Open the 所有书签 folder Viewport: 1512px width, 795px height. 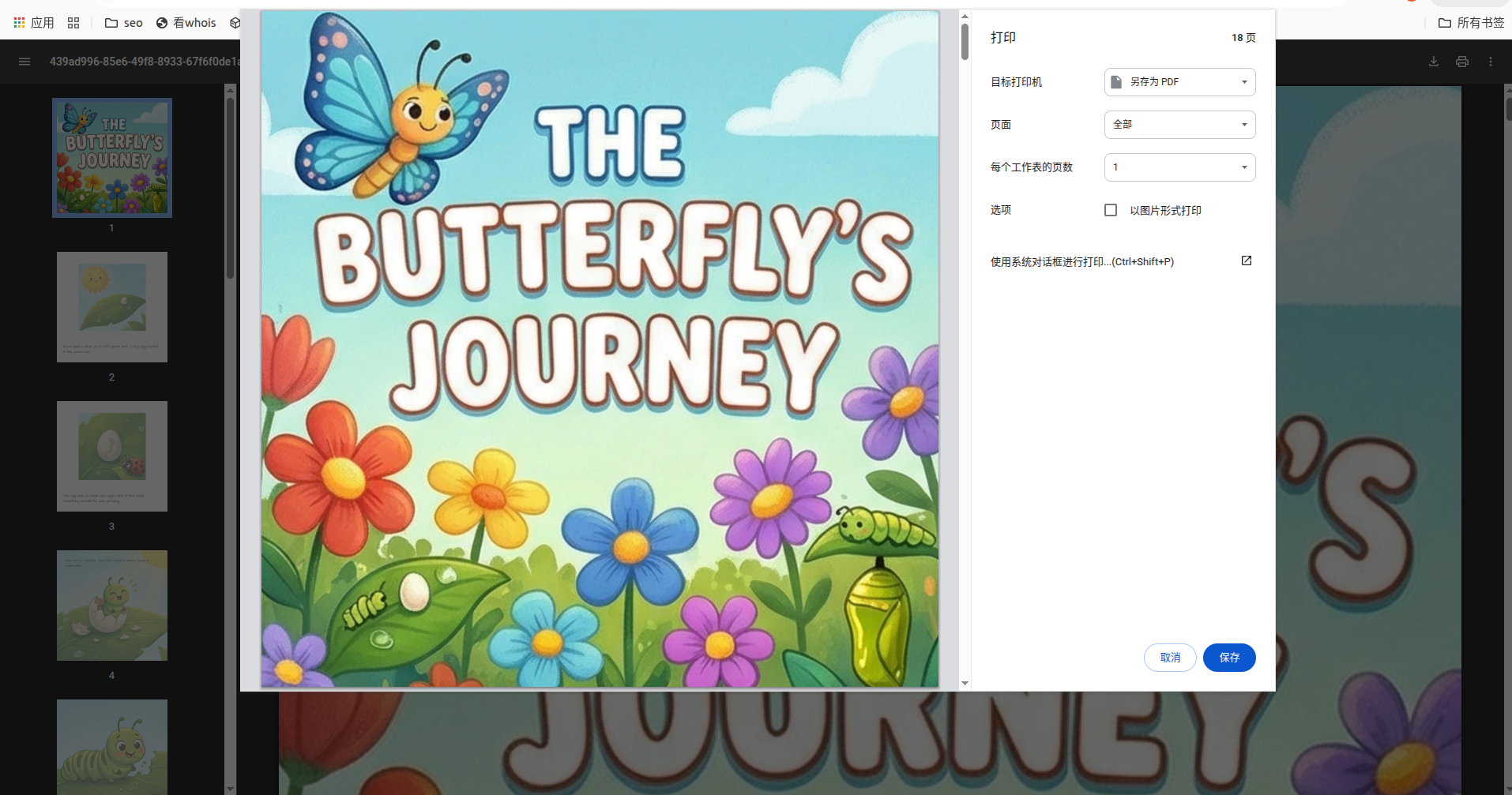pyautogui.click(x=1471, y=23)
